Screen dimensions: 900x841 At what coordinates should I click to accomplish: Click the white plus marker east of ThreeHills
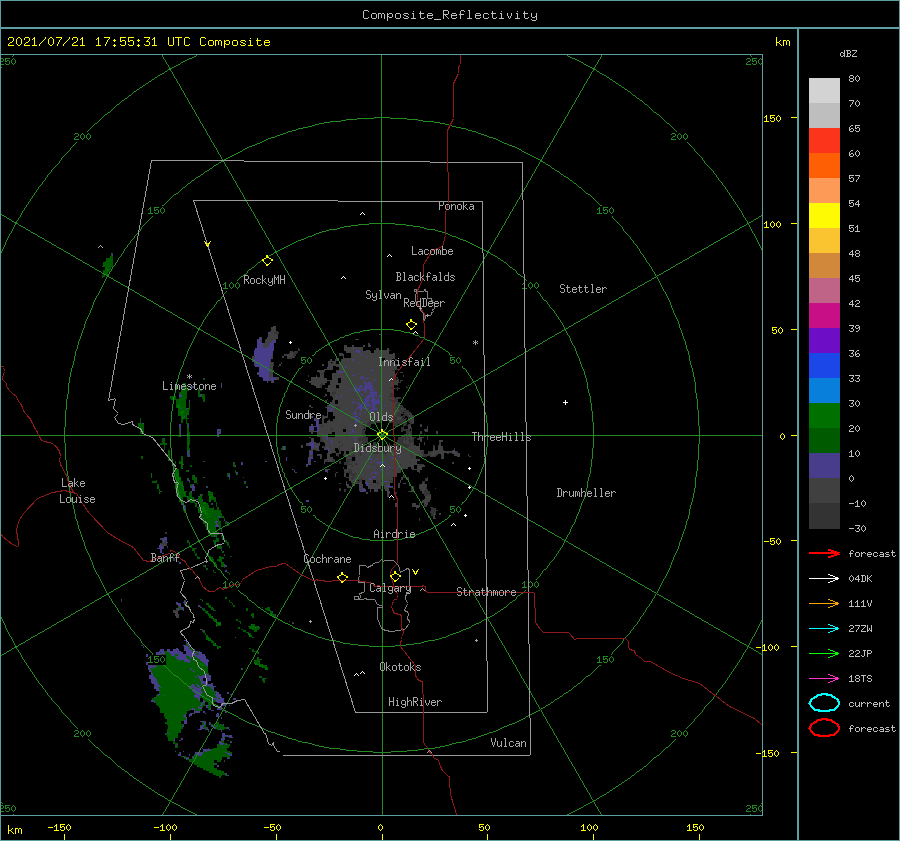tap(565, 402)
